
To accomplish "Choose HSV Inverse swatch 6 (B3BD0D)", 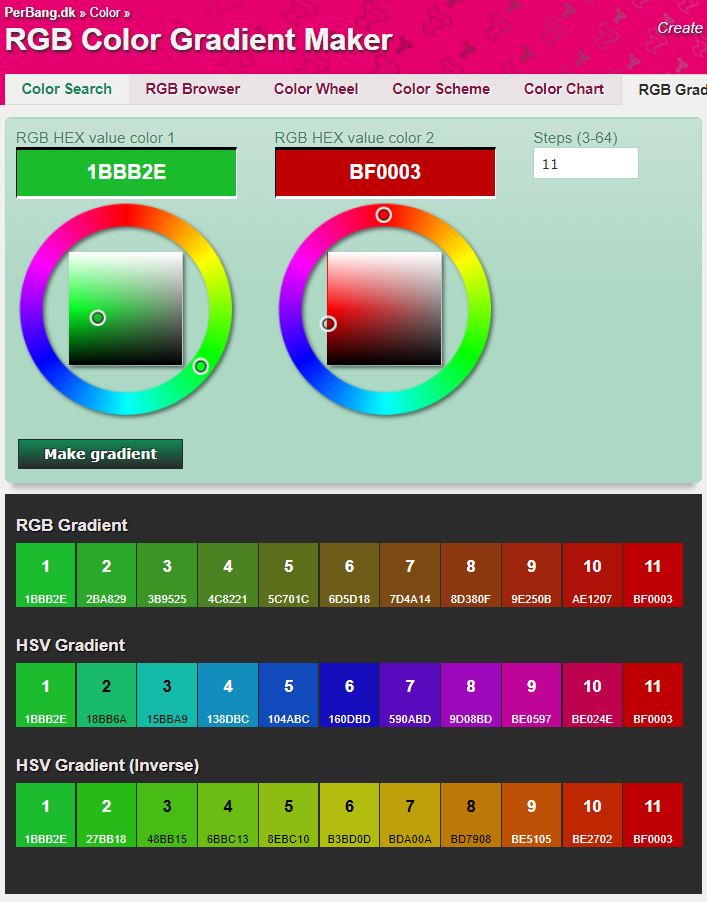I will click(349, 816).
